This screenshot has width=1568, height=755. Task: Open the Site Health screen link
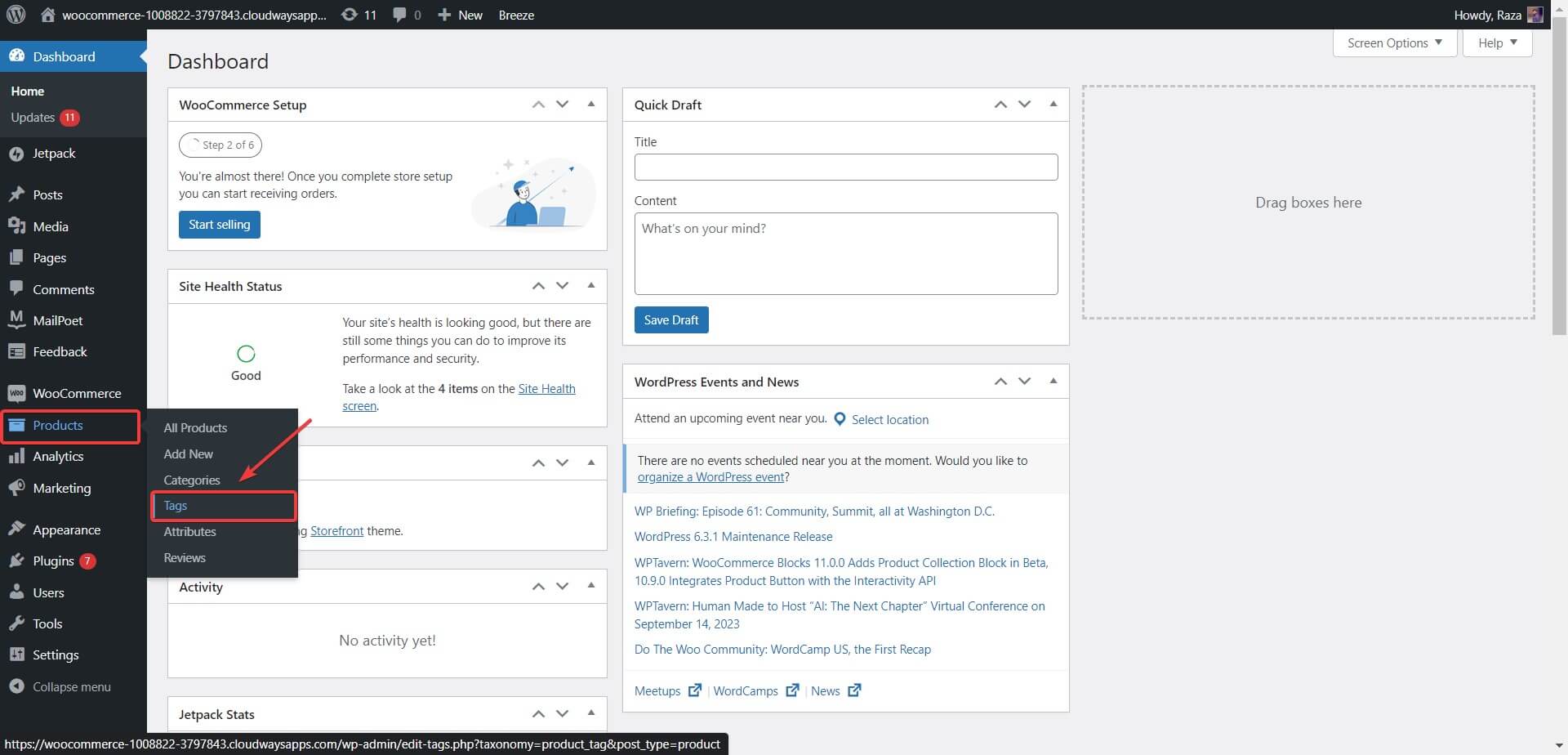[x=546, y=389]
